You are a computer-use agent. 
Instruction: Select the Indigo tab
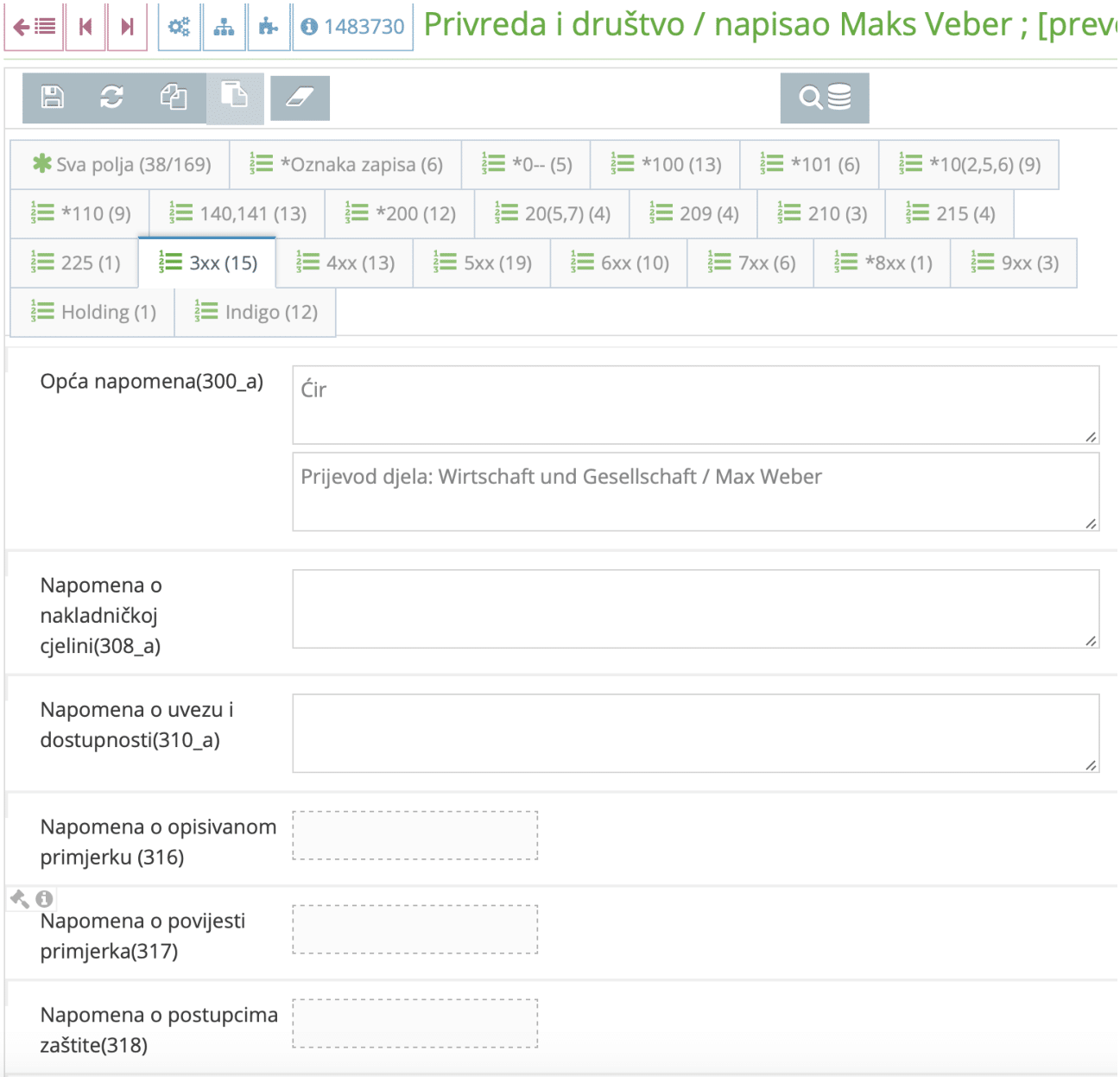(255, 312)
